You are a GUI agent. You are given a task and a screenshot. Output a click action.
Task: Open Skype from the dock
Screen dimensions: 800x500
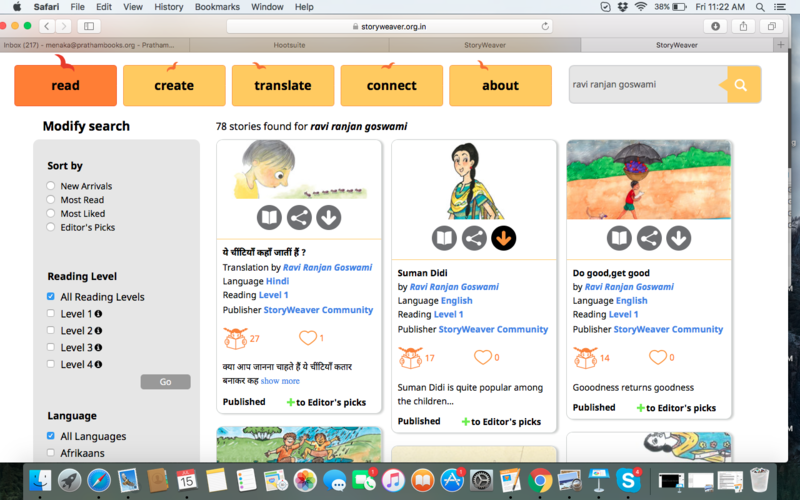628,480
